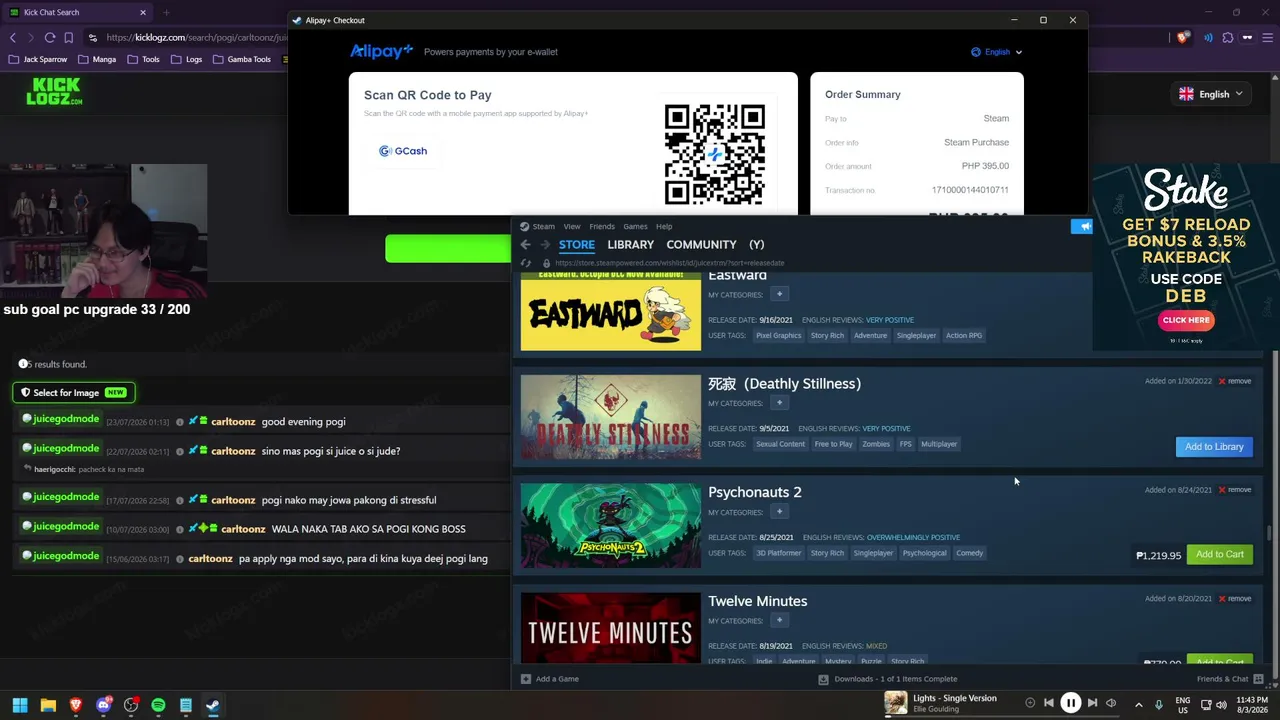Open the Manga bookmarks folder
The height and width of the screenshot is (720, 1280).
96,59
